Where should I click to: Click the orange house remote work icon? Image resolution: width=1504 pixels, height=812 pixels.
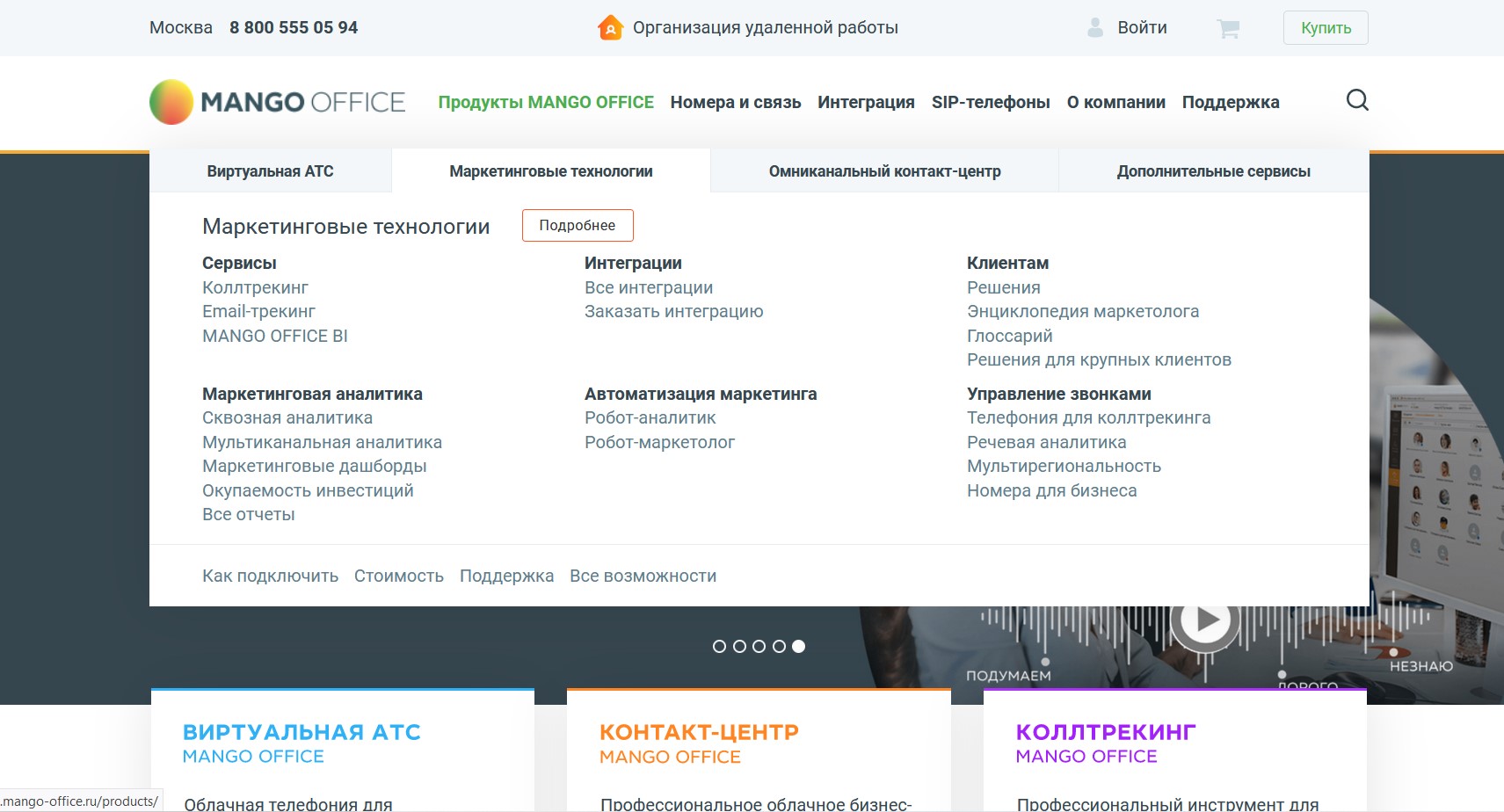(x=610, y=28)
